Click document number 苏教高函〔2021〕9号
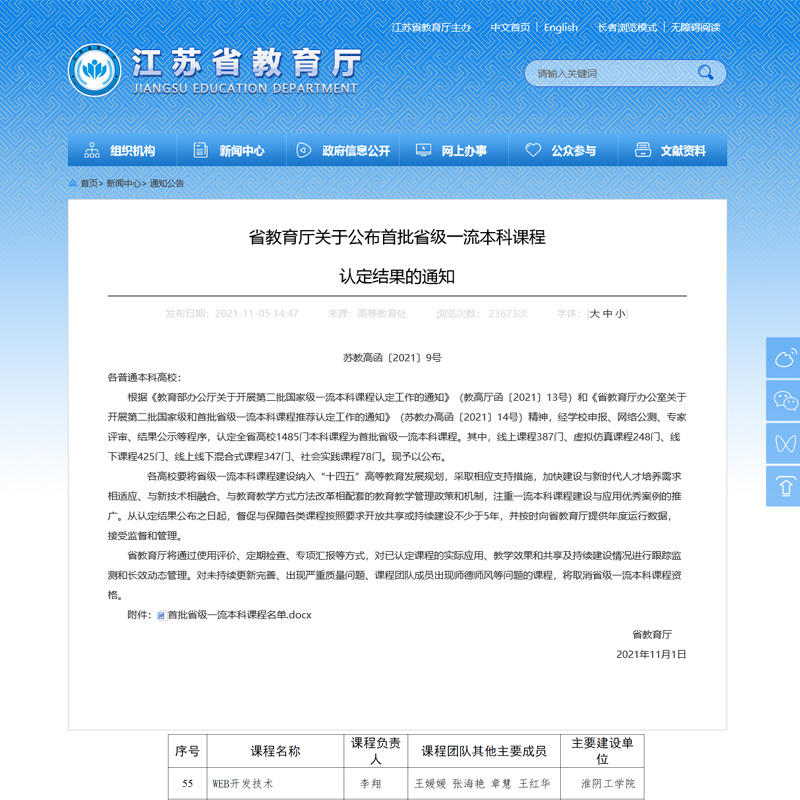Viewport: 800px width, 800px height. (392, 358)
